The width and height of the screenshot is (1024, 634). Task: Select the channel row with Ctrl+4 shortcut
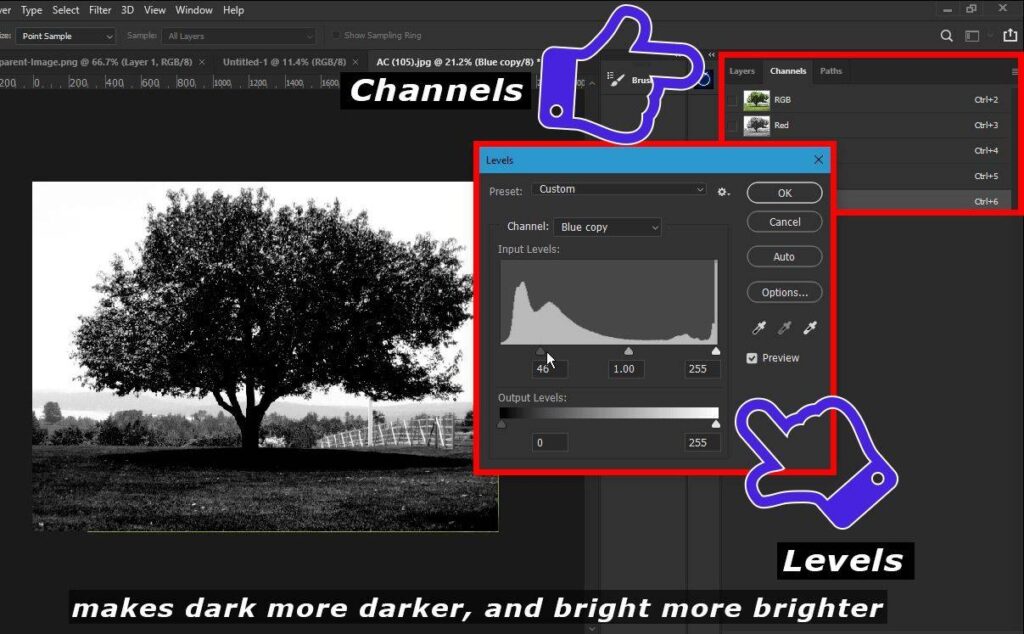[924, 151]
